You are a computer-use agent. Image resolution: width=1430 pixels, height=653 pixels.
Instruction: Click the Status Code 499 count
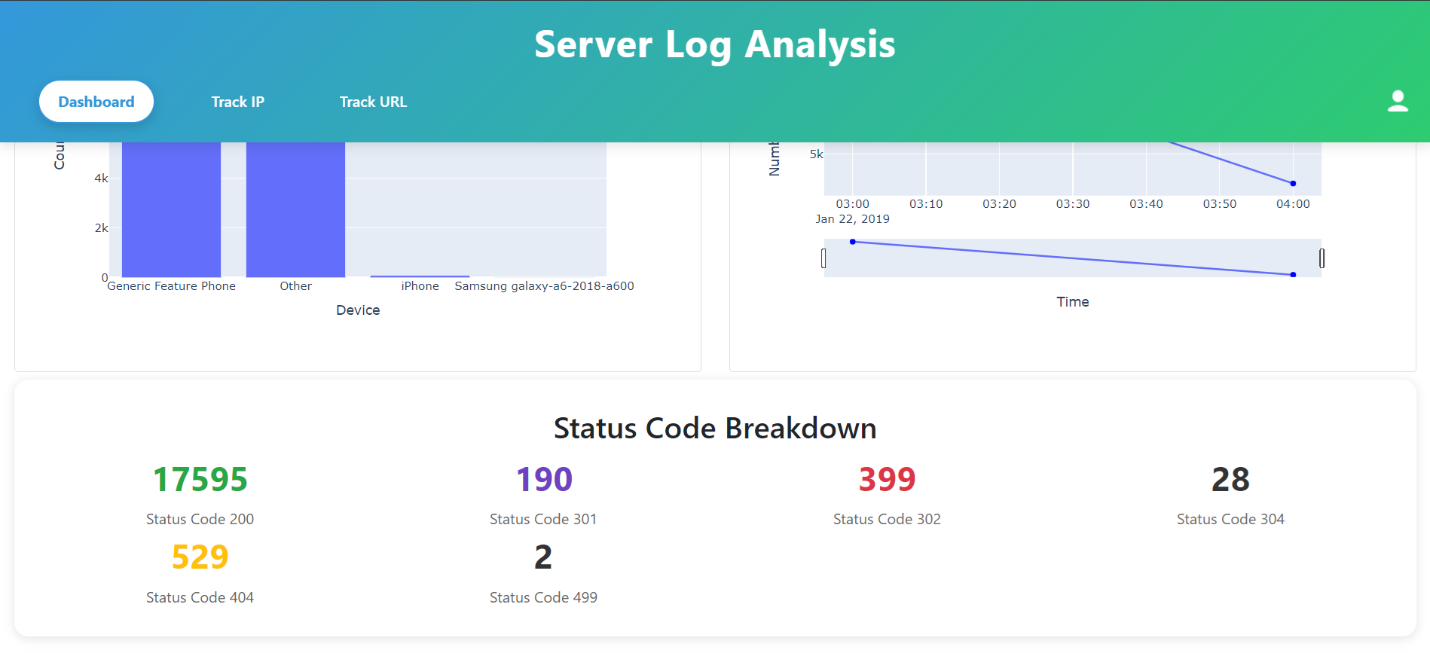[543, 557]
